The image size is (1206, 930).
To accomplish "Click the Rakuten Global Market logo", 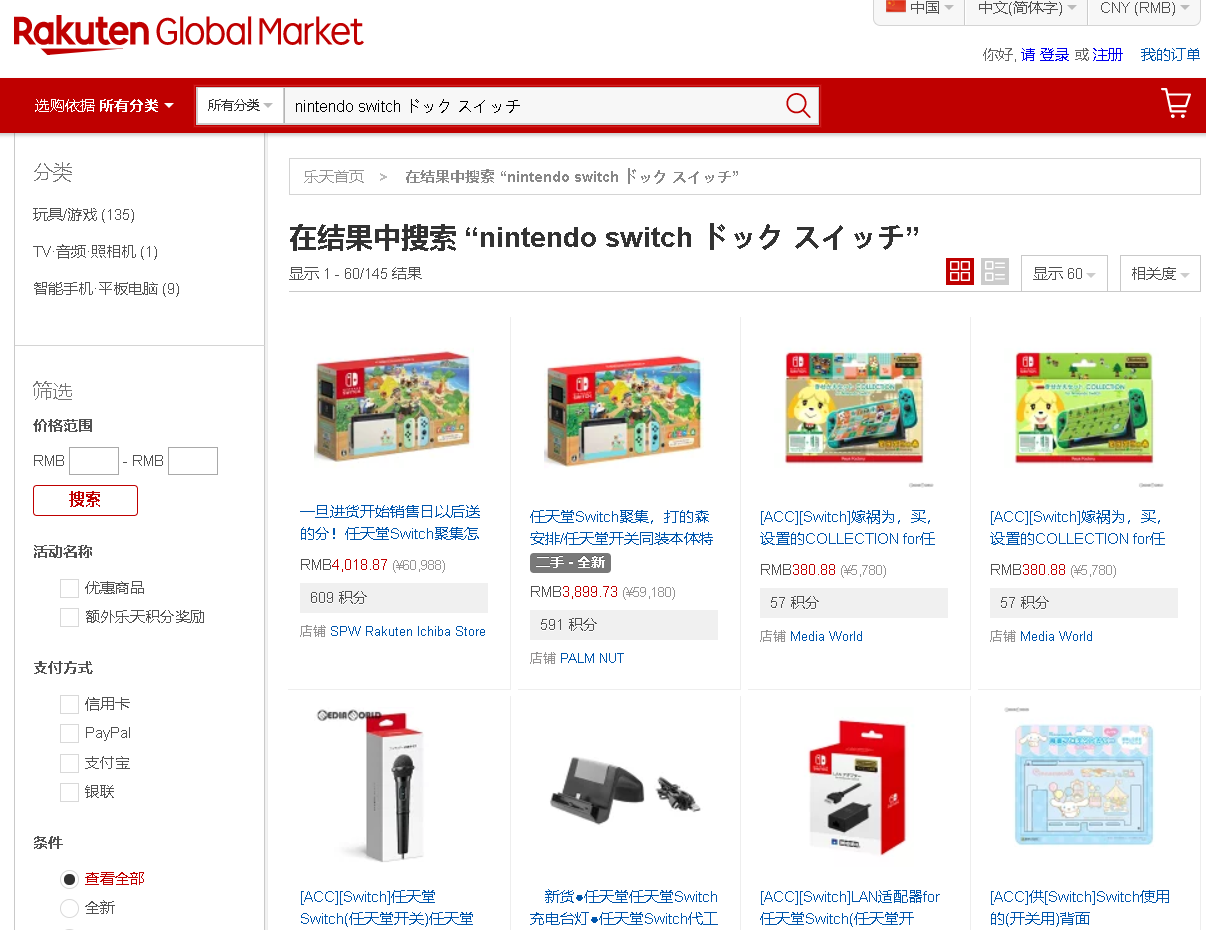I will click(x=188, y=33).
